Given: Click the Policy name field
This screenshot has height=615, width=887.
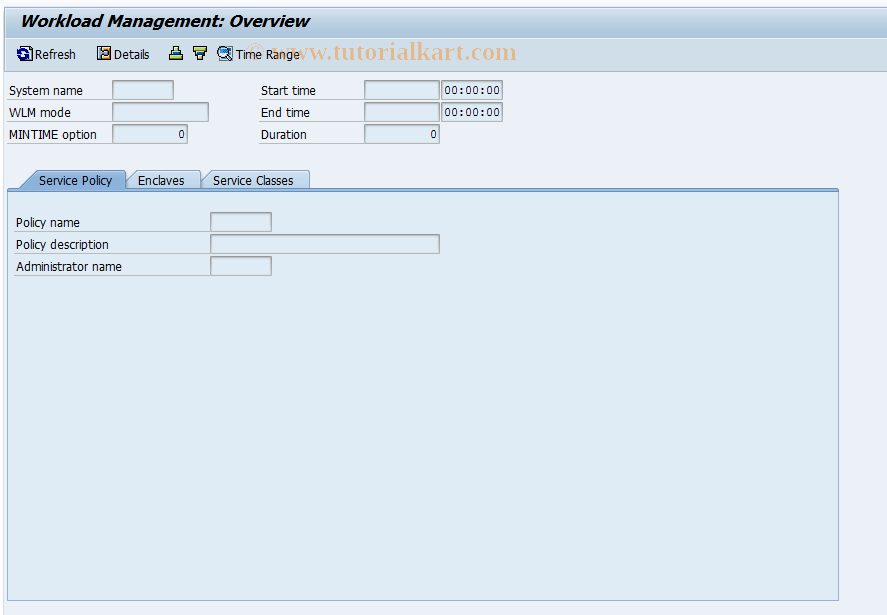Looking at the screenshot, I should click(240, 221).
